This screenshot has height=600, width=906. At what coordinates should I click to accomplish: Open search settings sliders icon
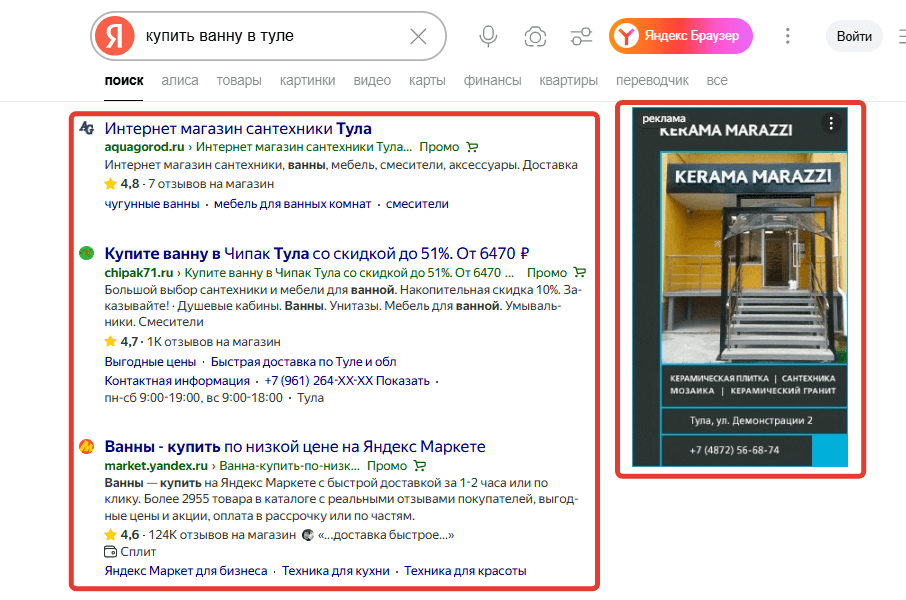pyautogui.click(x=581, y=37)
